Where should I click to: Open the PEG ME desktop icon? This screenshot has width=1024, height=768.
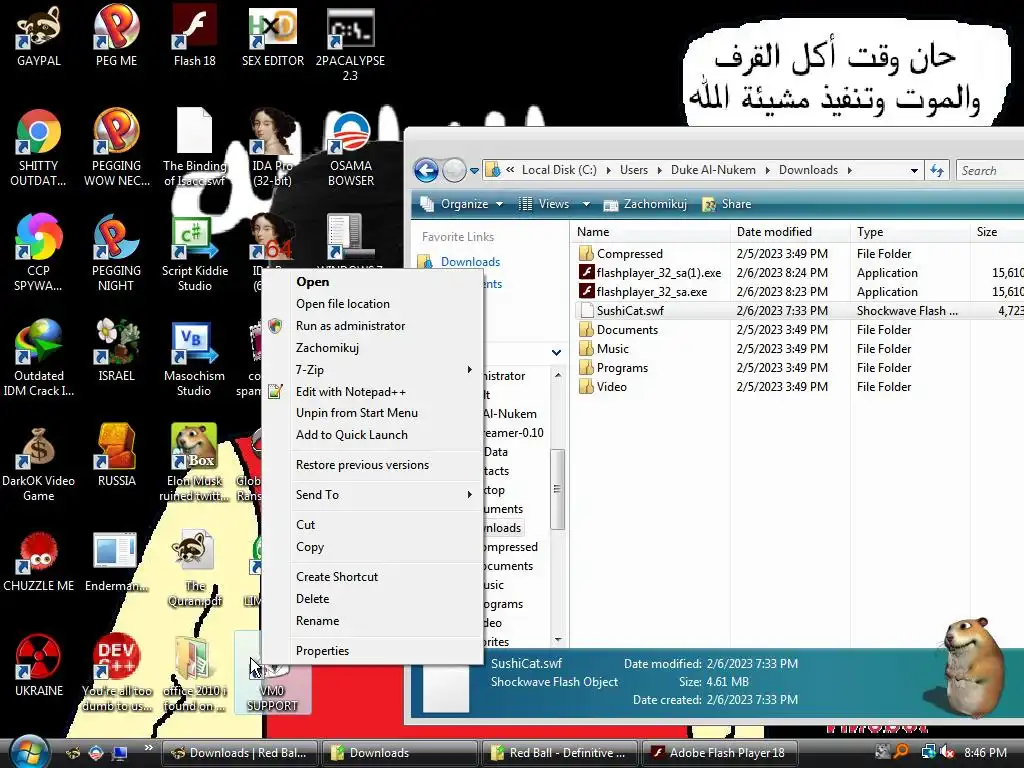click(x=116, y=37)
